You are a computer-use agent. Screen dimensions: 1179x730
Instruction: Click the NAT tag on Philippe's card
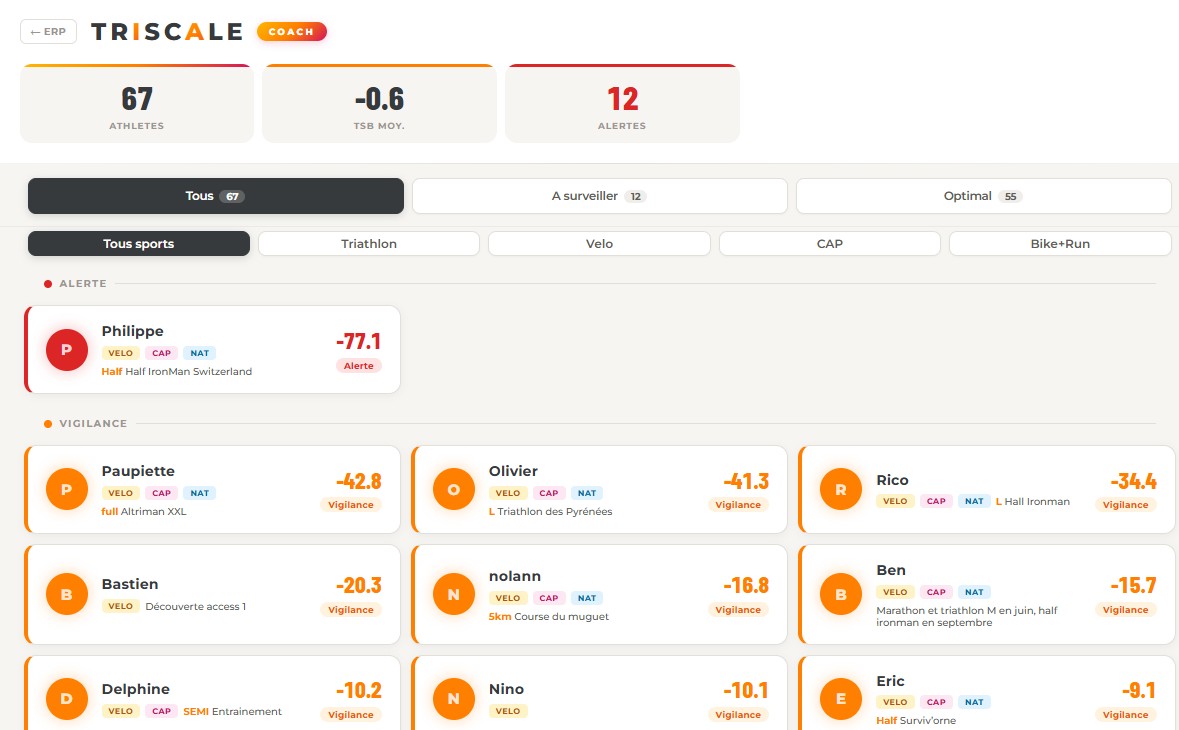pyautogui.click(x=199, y=353)
